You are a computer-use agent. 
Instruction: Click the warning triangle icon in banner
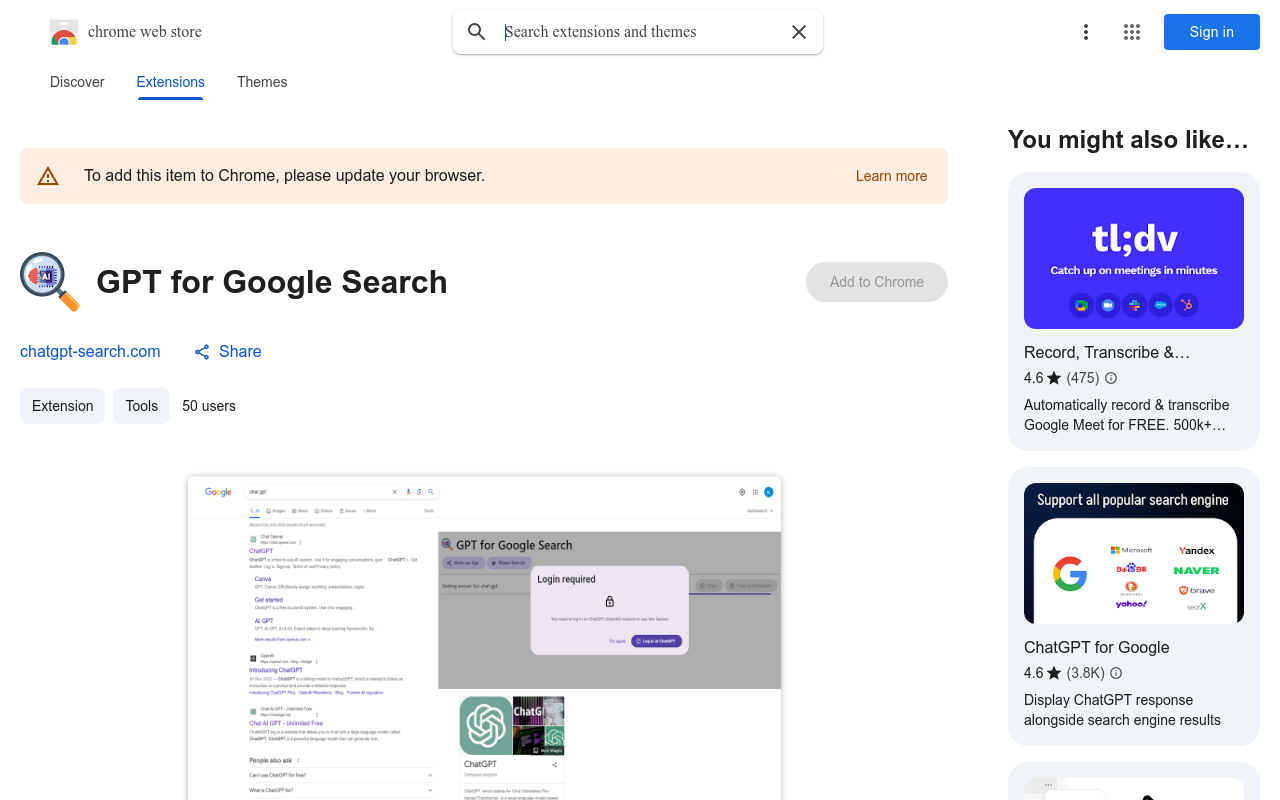pyautogui.click(x=48, y=176)
